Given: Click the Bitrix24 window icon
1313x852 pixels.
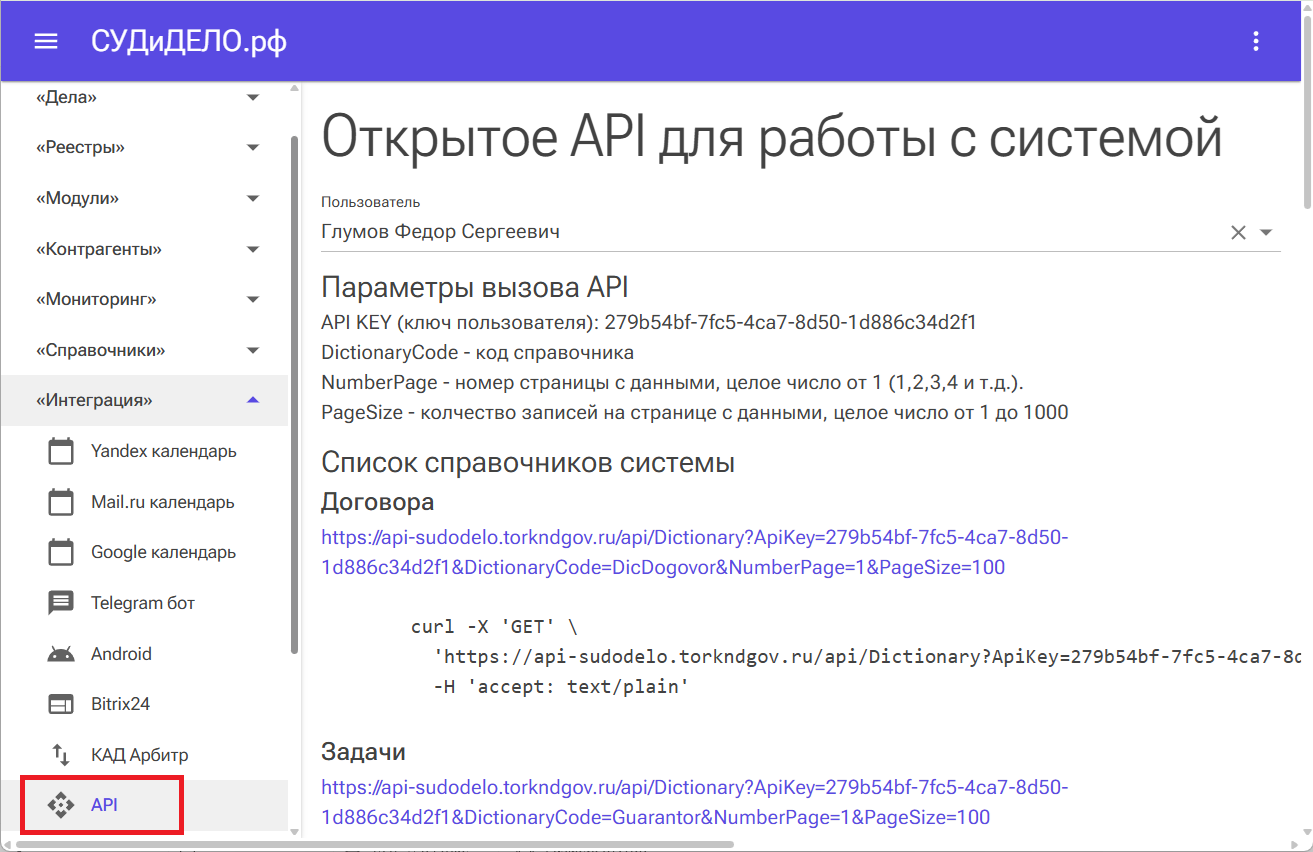Looking at the screenshot, I should [x=61, y=704].
